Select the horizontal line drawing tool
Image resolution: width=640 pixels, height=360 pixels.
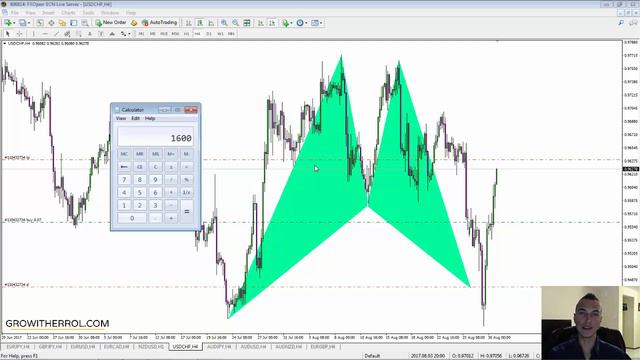tap(45, 34)
